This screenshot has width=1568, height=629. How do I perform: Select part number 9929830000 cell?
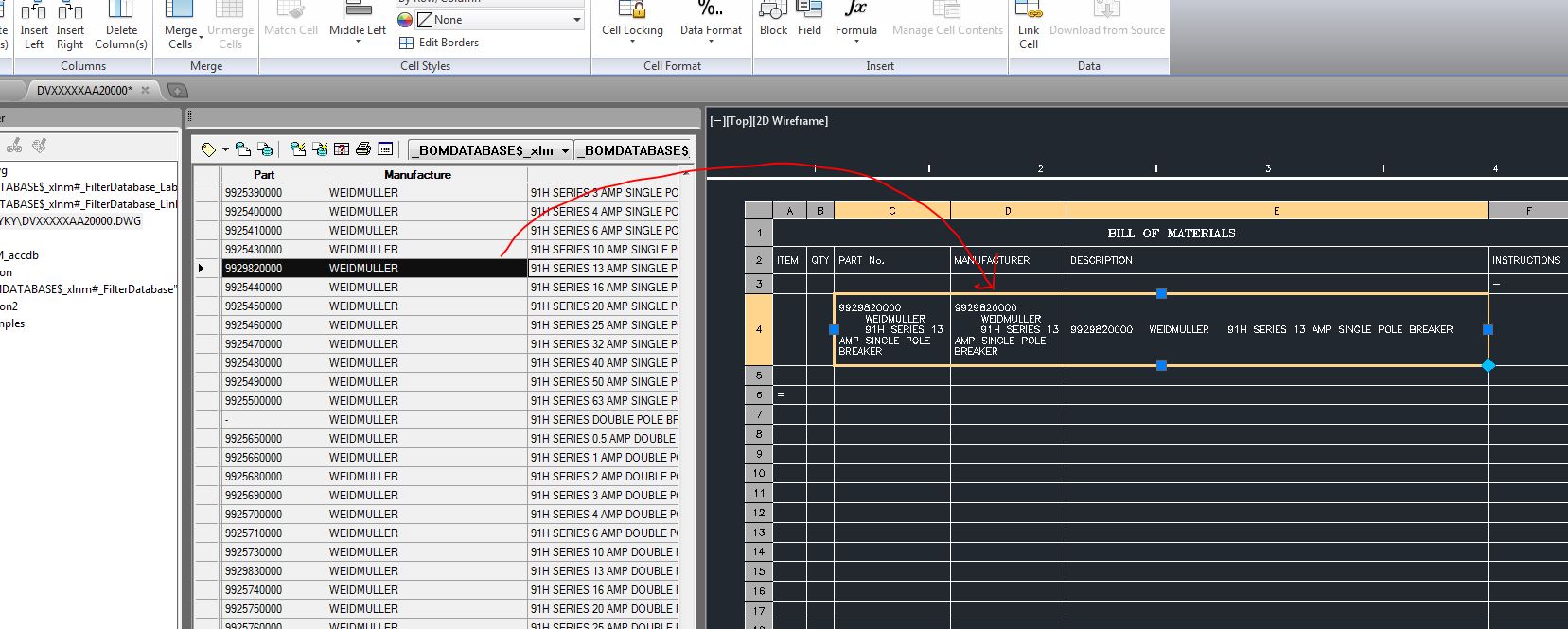273,571
